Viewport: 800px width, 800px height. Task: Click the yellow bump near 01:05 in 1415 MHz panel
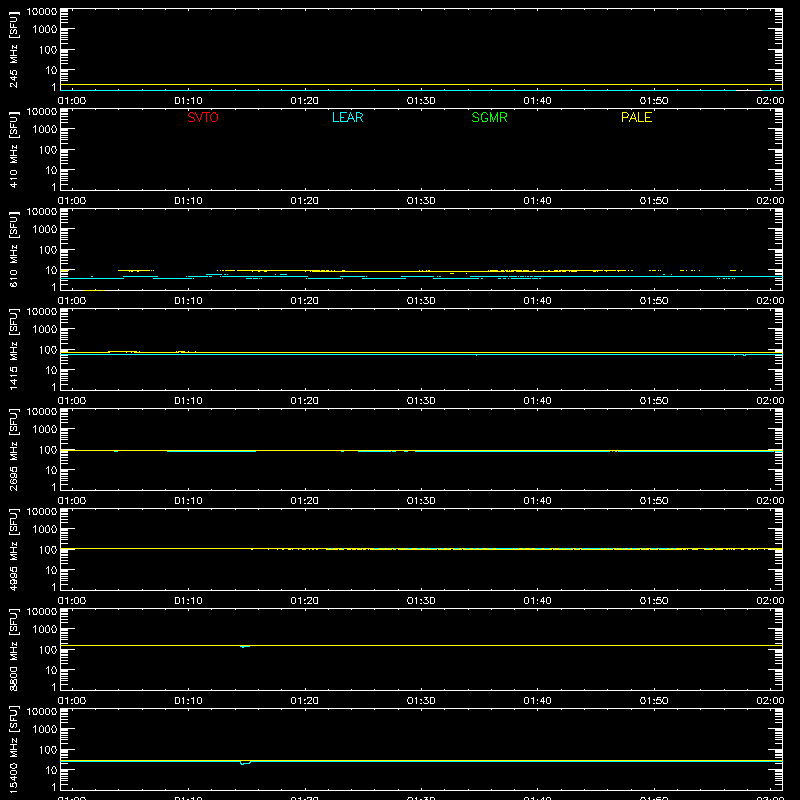click(123, 352)
